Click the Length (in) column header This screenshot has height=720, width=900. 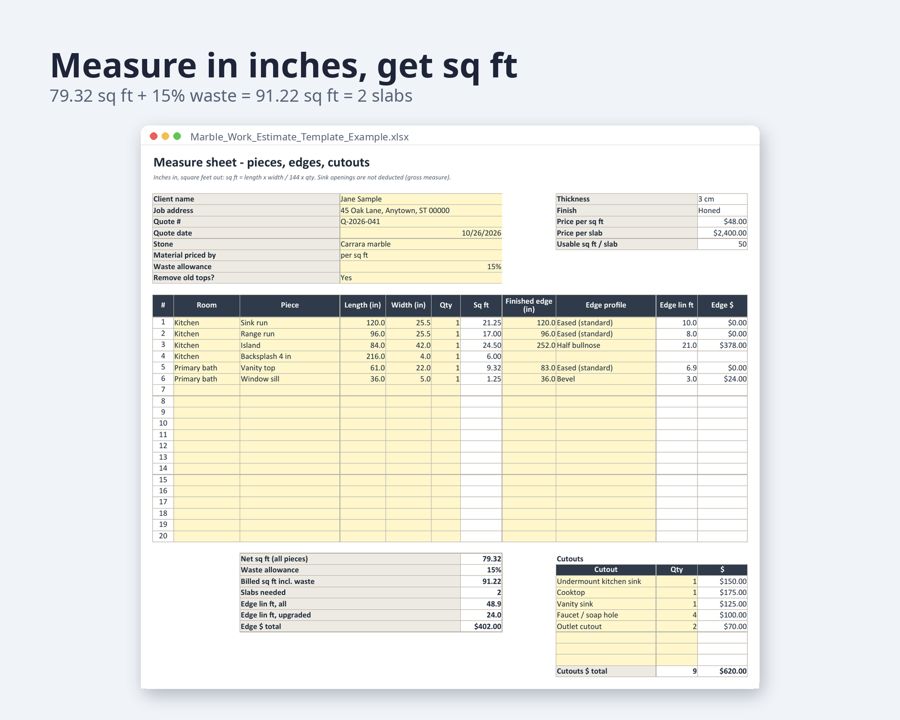click(362, 305)
